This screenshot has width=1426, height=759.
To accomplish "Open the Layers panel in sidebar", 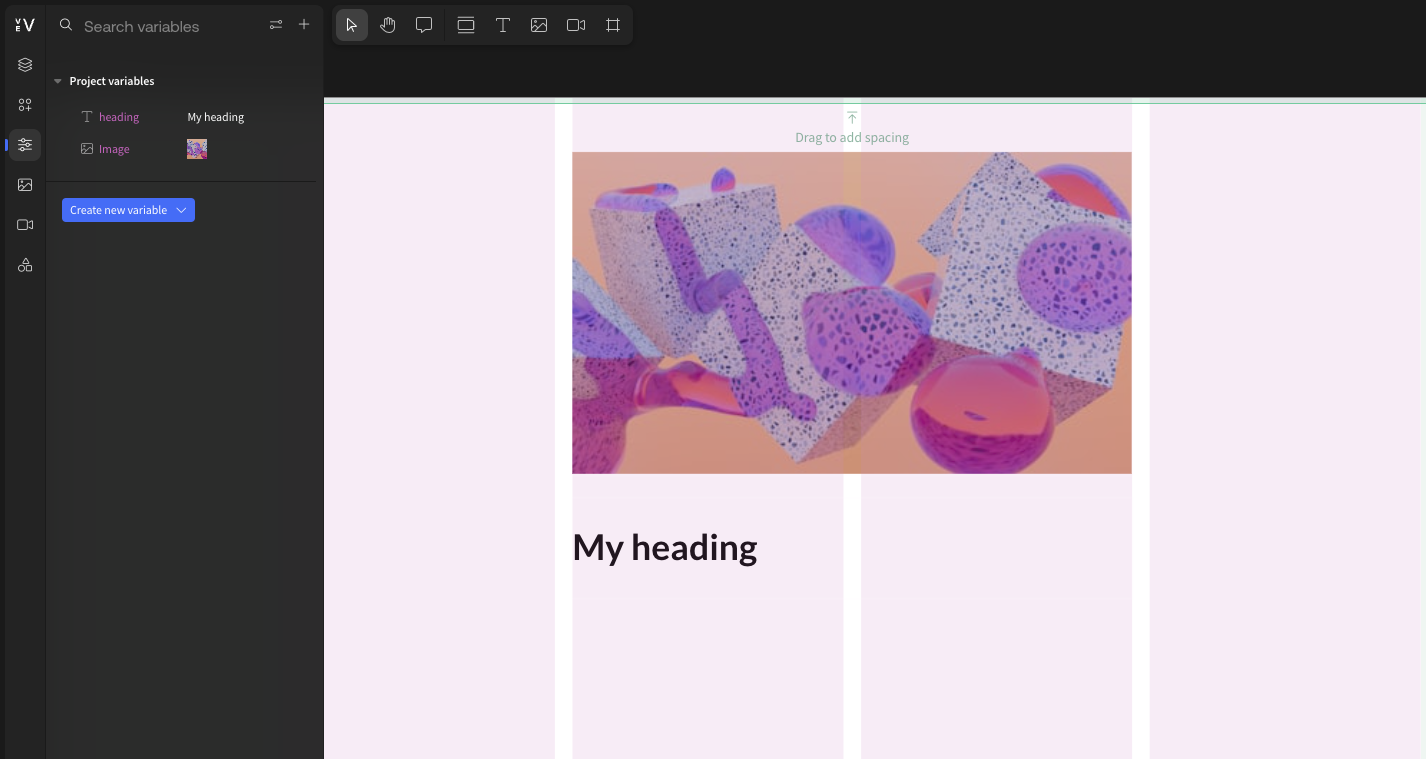I will pyautogui.click(x=25, y=65).
